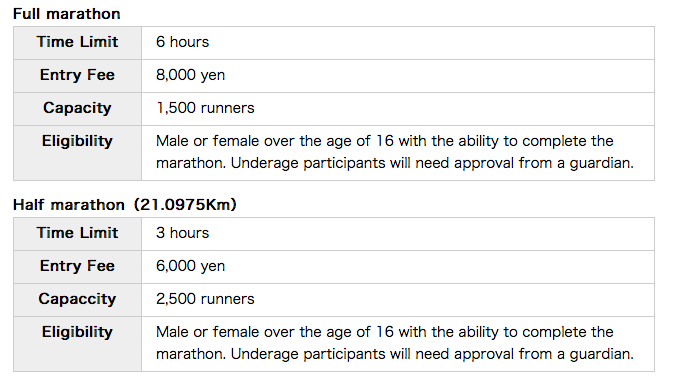Viewport: 691px width, 385px height.
Task: Select the Entry Fee label in Half marathon table
Action: click(x=77, y=266)
